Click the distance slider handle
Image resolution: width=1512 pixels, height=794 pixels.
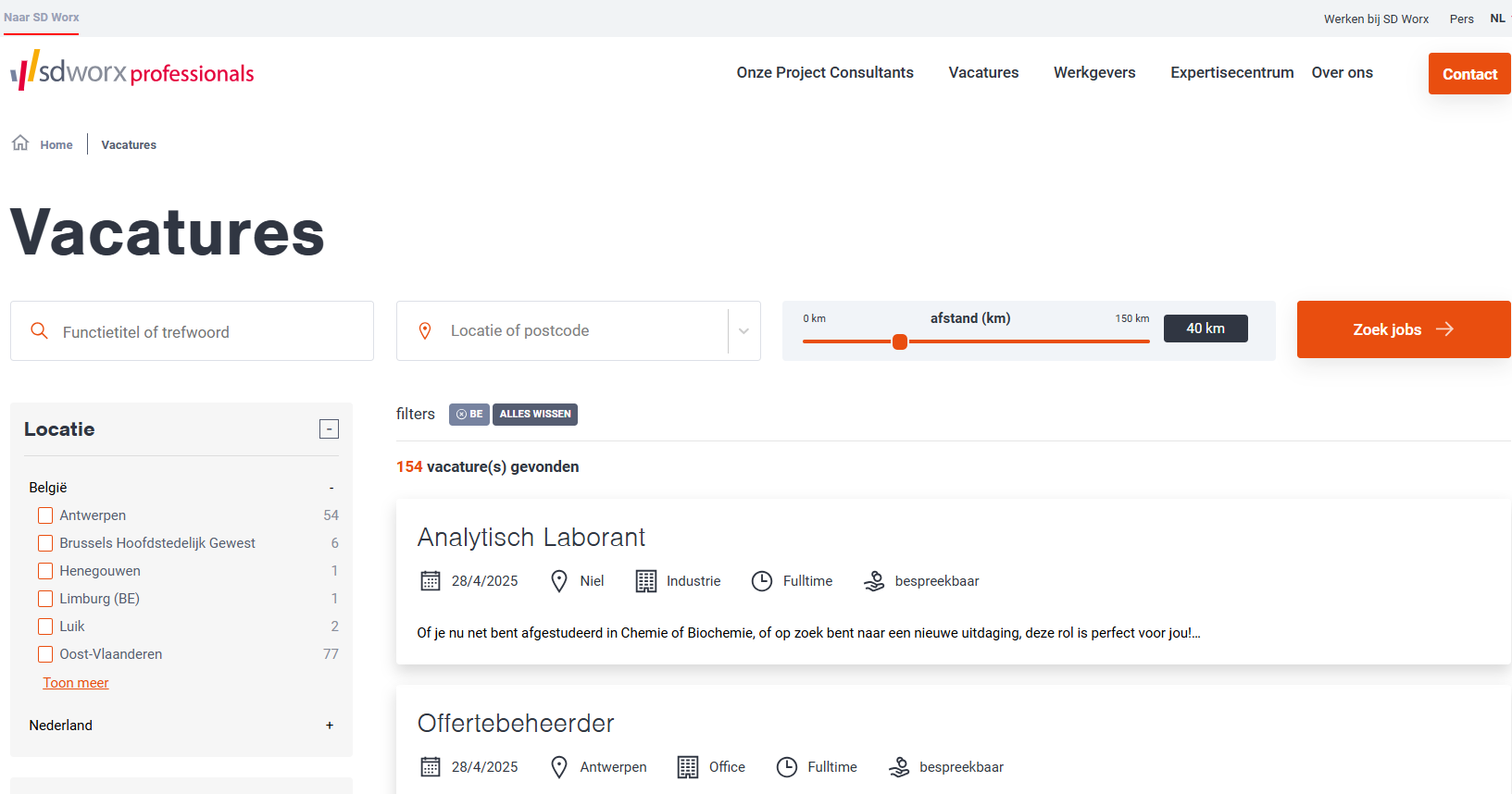[x=899, y=341]
